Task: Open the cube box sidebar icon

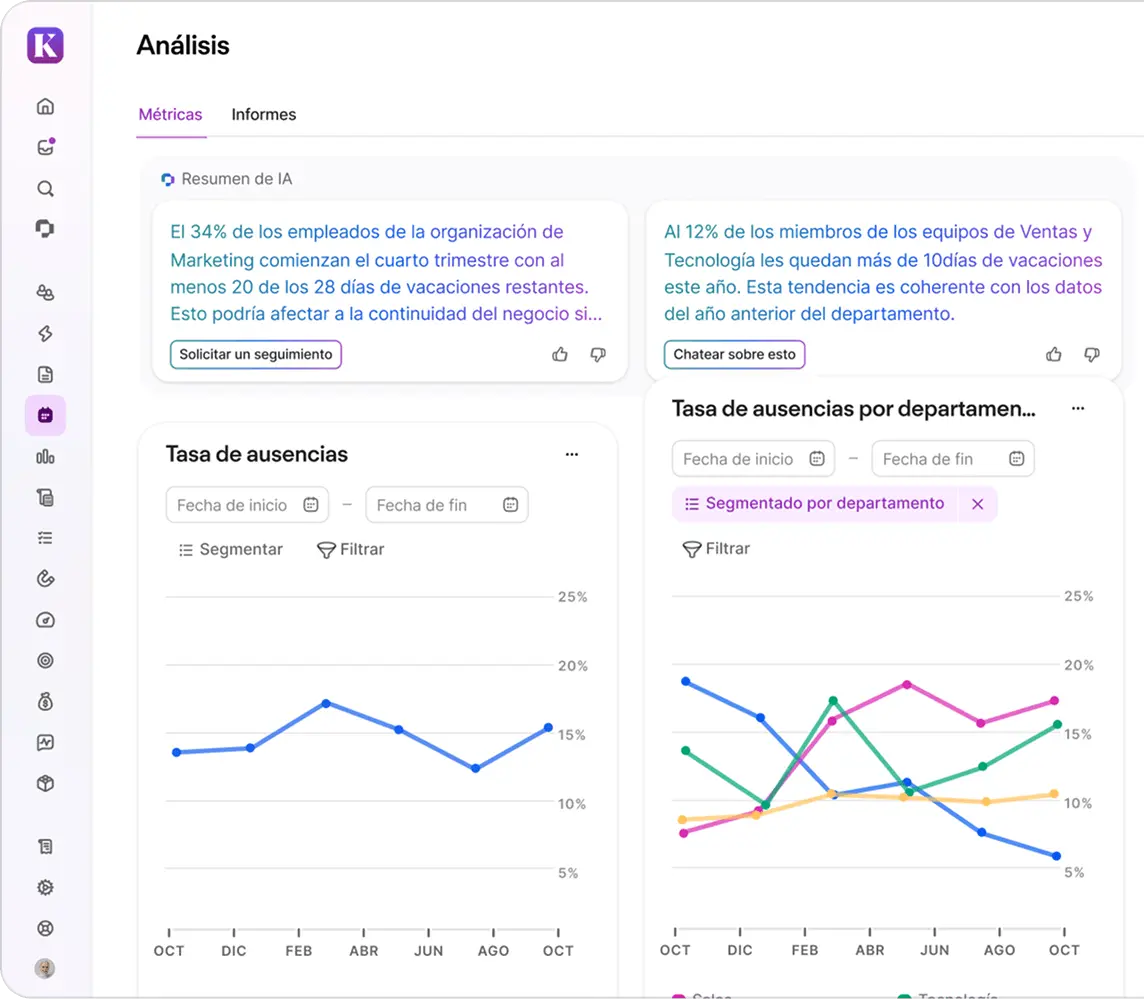Action: click(45, 784)
